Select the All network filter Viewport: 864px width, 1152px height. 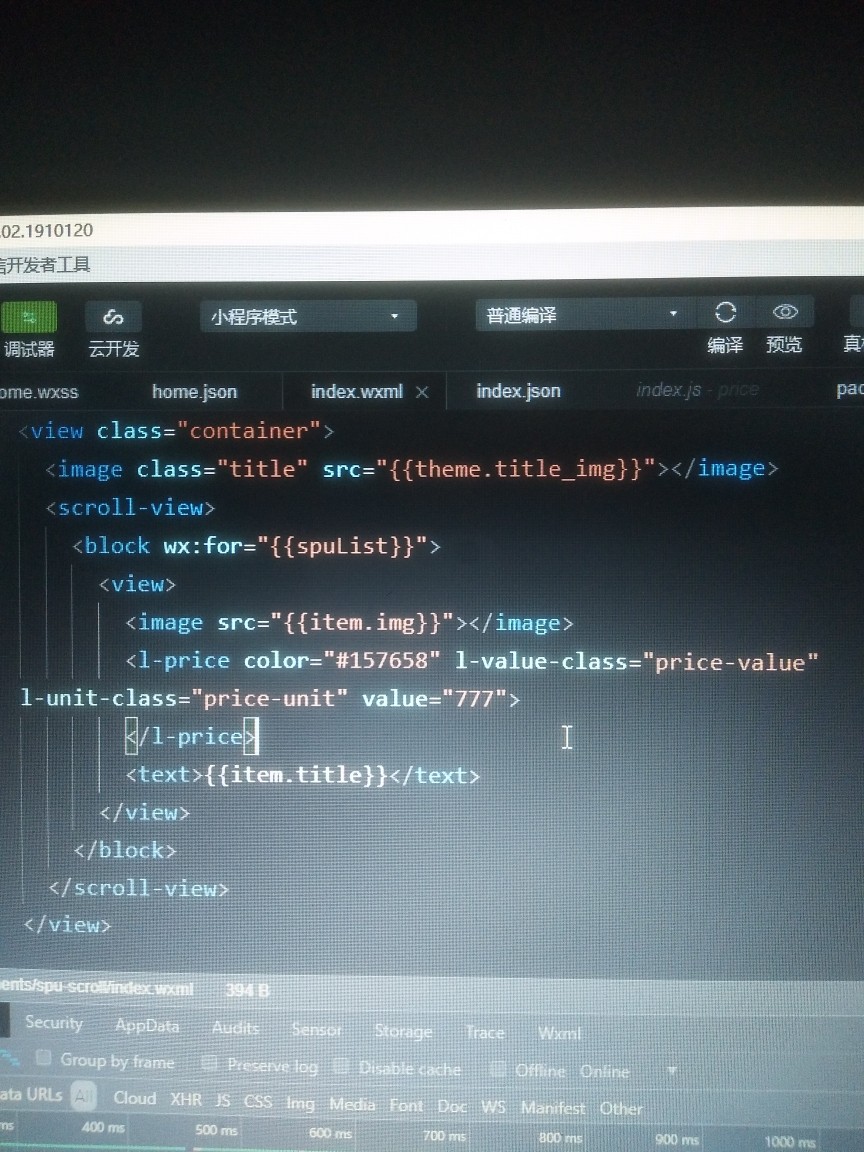84,1096
